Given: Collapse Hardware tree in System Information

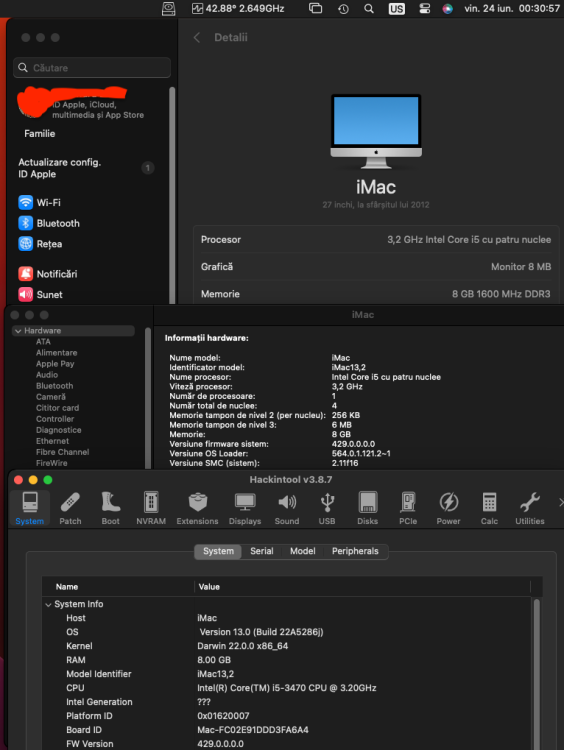Looking at the screenshot, I should click(x=18, y=331).
